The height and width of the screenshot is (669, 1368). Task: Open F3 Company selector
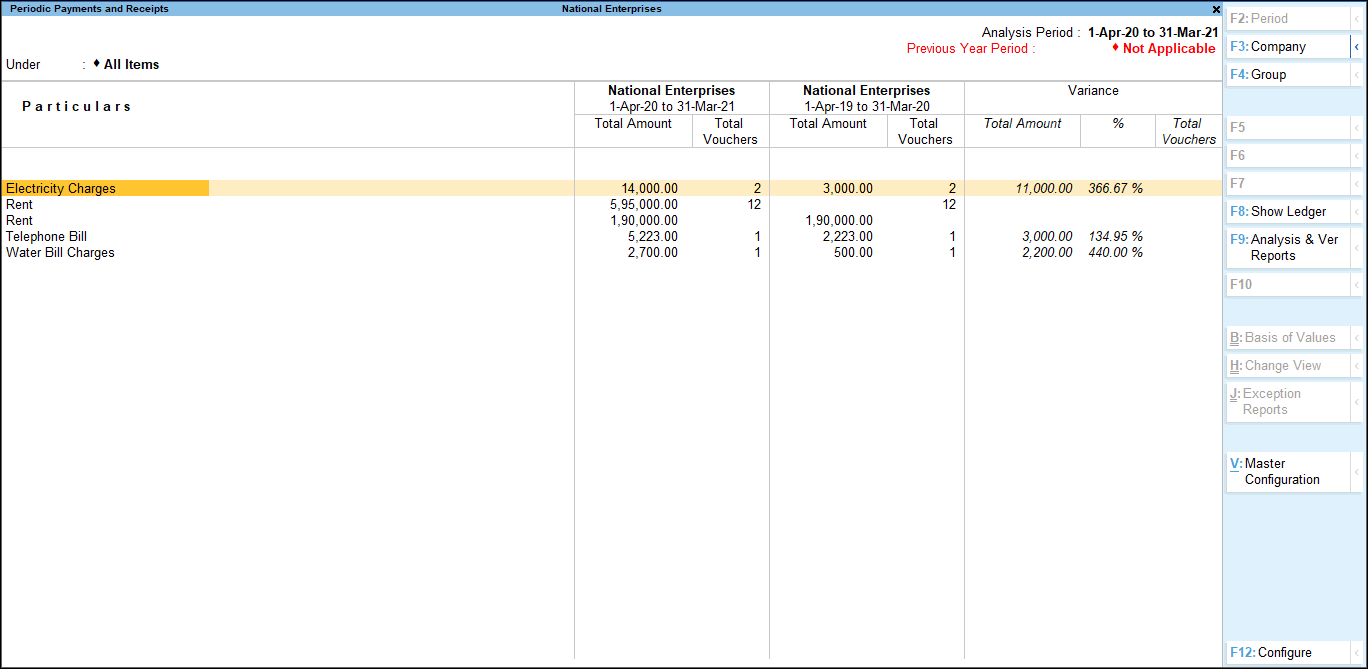(1289, 46)
